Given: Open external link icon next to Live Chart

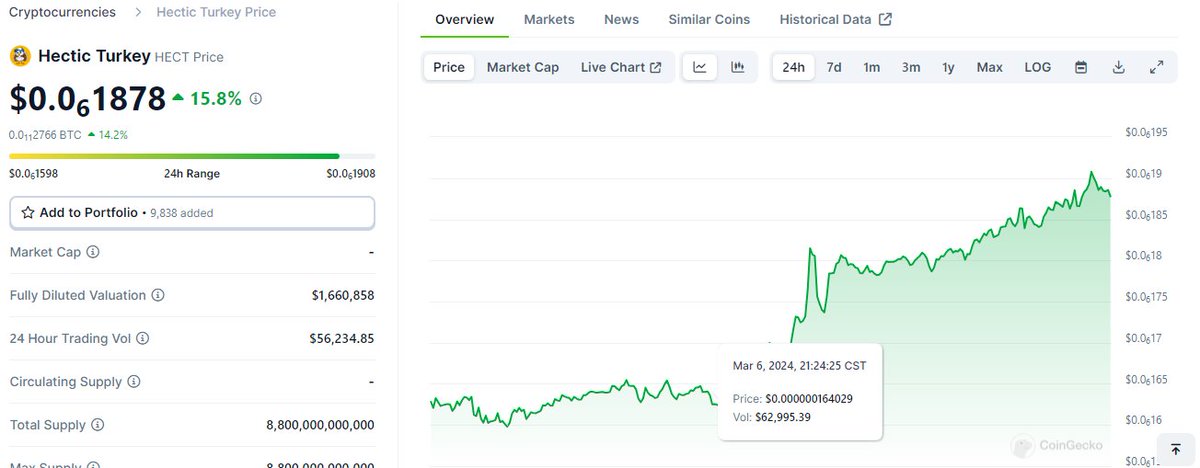Looking at the screenshot, I should [x=656, y=67].
